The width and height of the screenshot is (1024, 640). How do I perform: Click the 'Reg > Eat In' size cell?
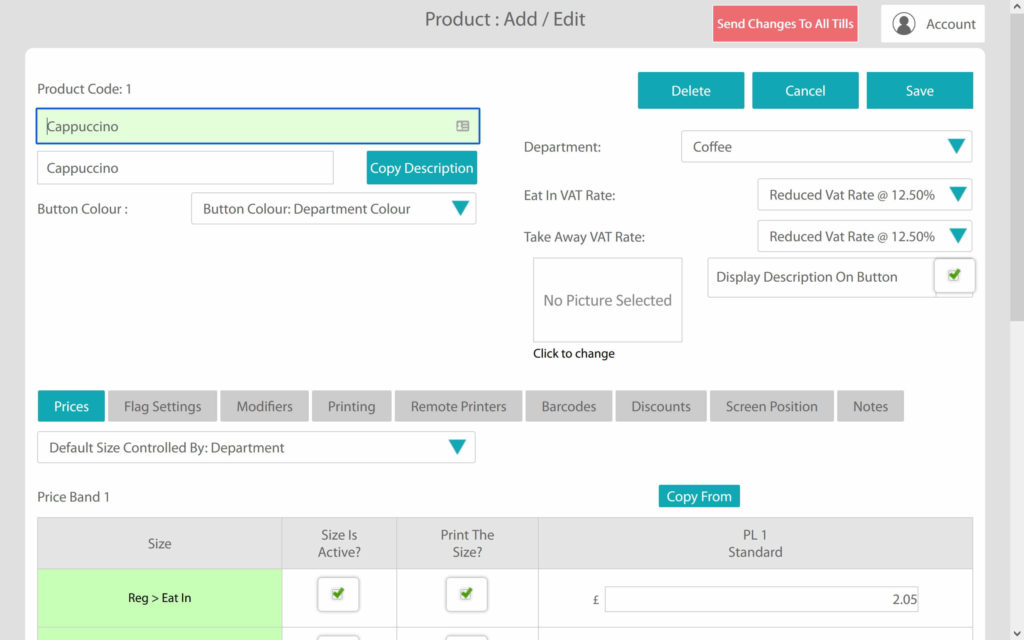click(x=159, y=598)
